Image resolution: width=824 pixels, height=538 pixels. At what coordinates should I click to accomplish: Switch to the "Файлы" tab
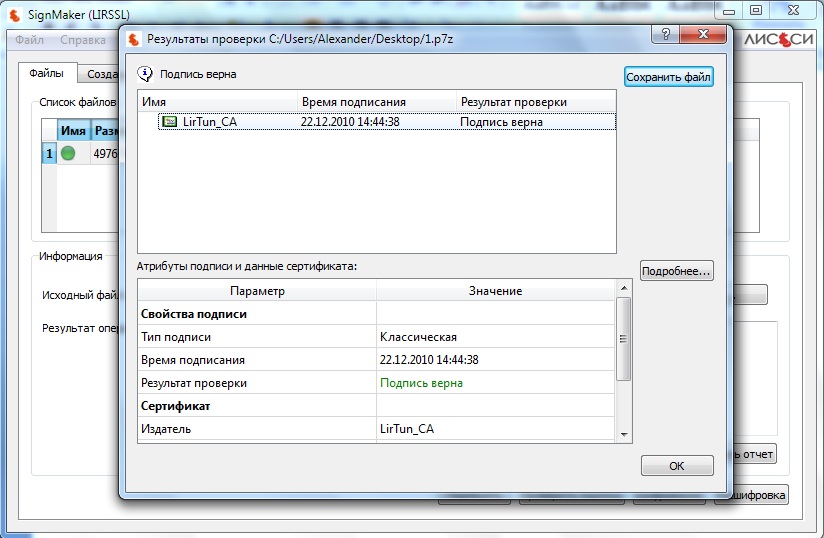46,73
